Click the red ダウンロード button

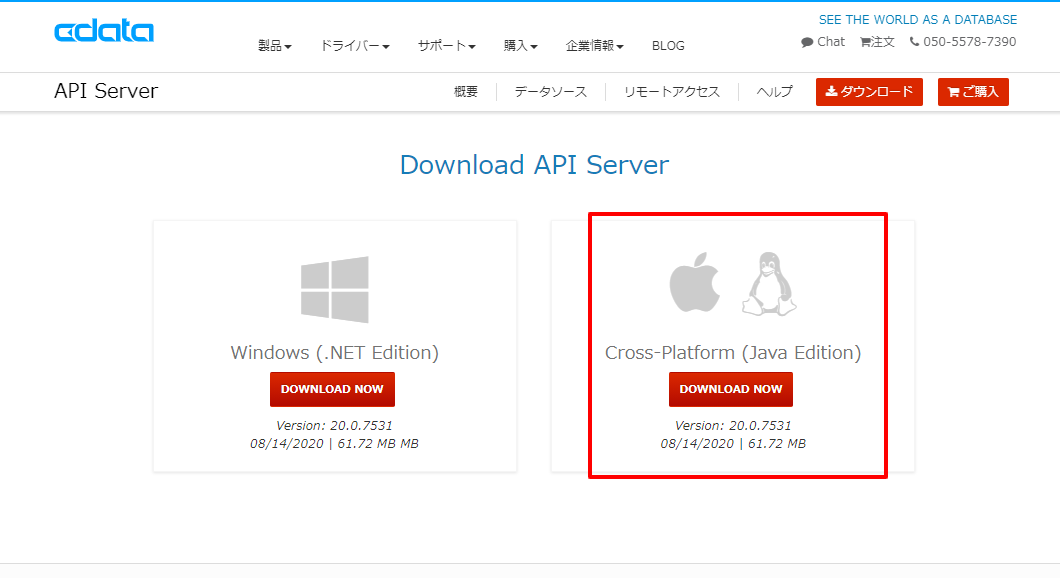(869, 92)
